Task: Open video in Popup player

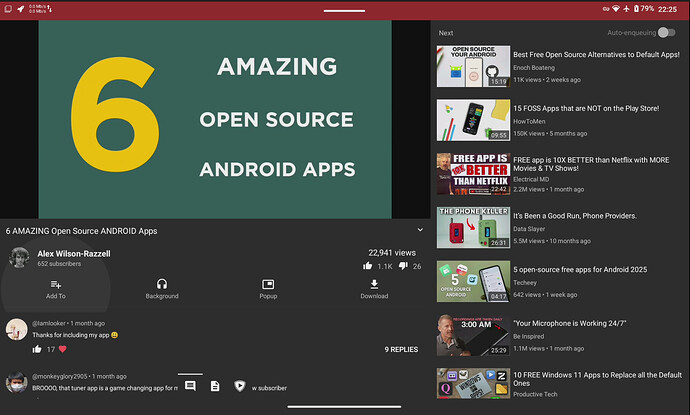Action: pyautogui.click(x=268, y=285)
